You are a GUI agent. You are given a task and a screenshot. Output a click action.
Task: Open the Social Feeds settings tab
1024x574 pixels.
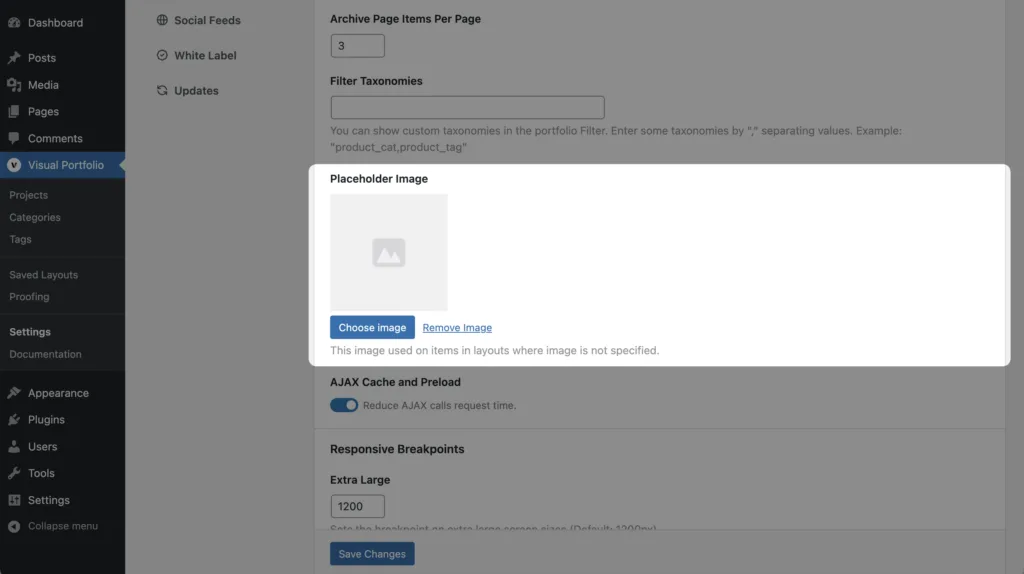click(207, 20)
